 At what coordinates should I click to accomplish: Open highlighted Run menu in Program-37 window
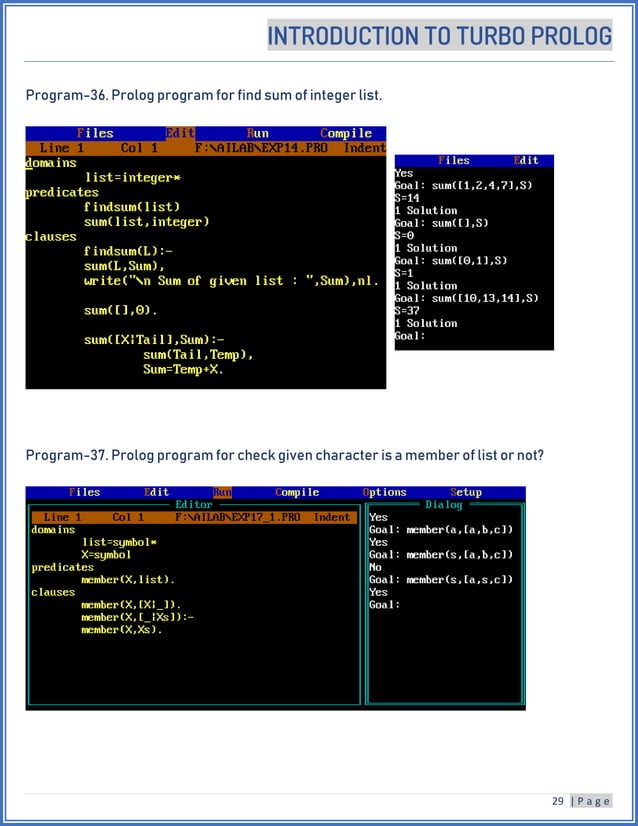tap(222, 492)
